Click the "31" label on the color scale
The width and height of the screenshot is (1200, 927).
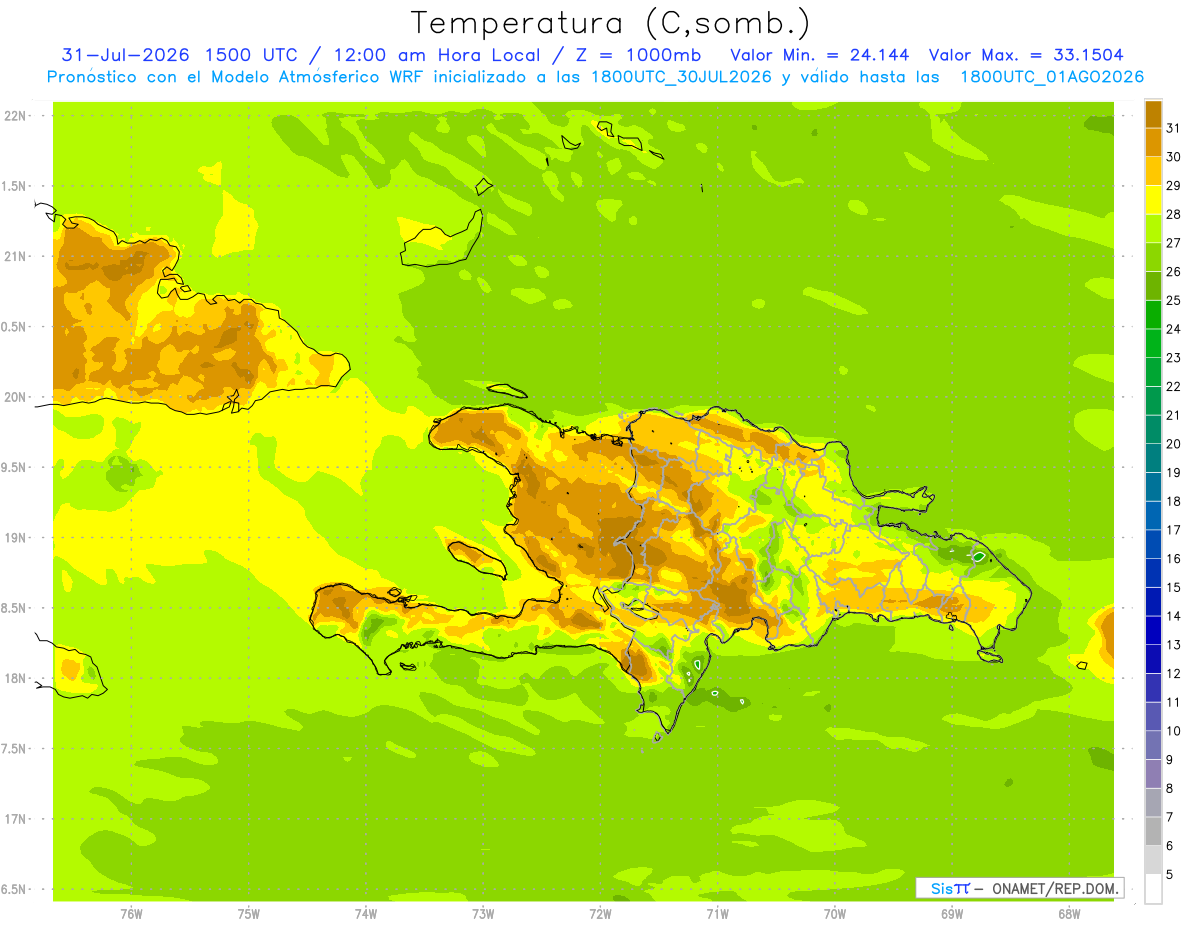click(x=1174, y=128)
